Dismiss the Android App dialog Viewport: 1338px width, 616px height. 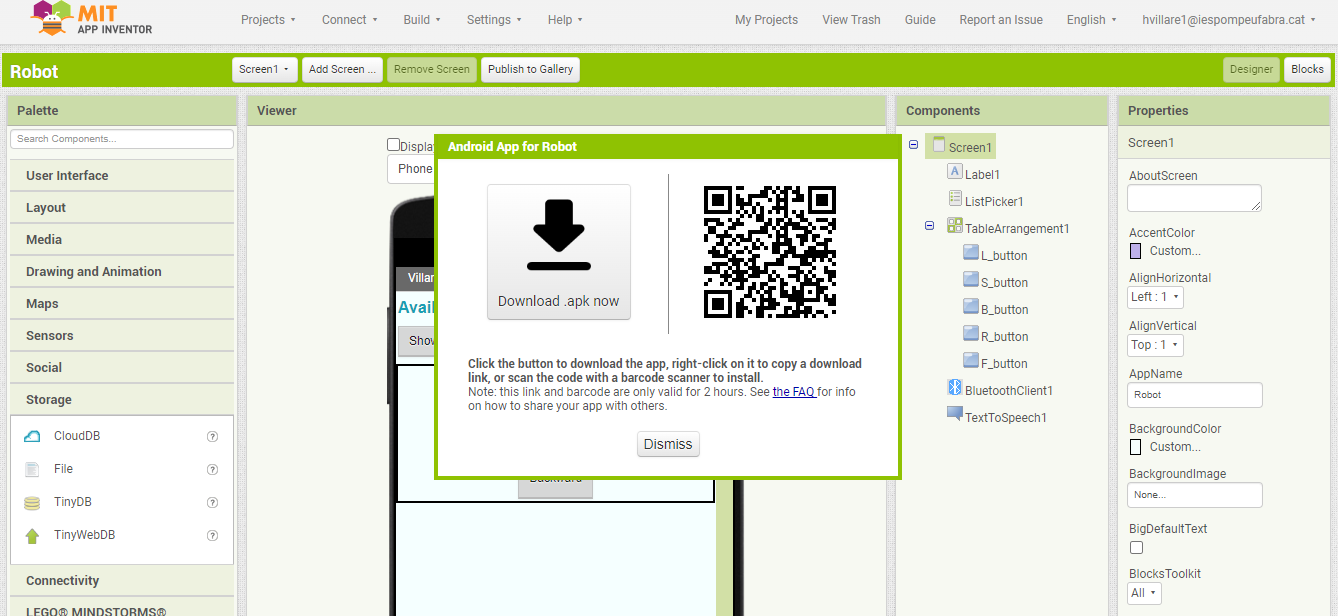[x=667, y=444]
